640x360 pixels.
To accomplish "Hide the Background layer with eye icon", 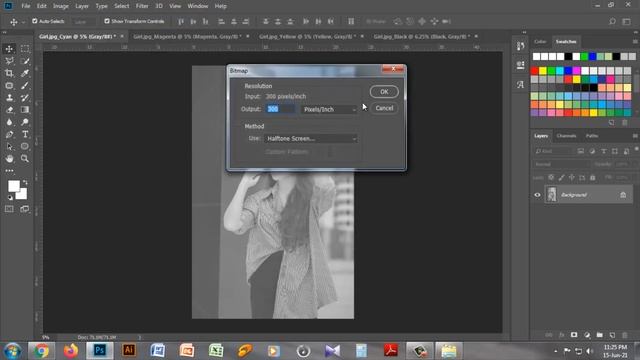I will point(537,195).
